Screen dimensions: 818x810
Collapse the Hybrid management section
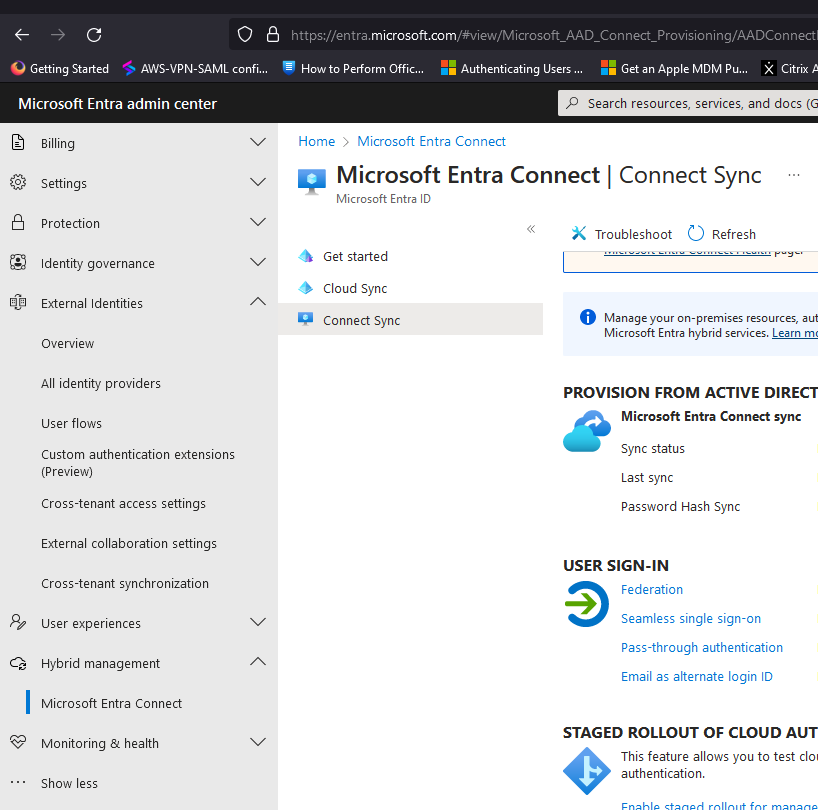pyautogui.click(x=257, y=663)
